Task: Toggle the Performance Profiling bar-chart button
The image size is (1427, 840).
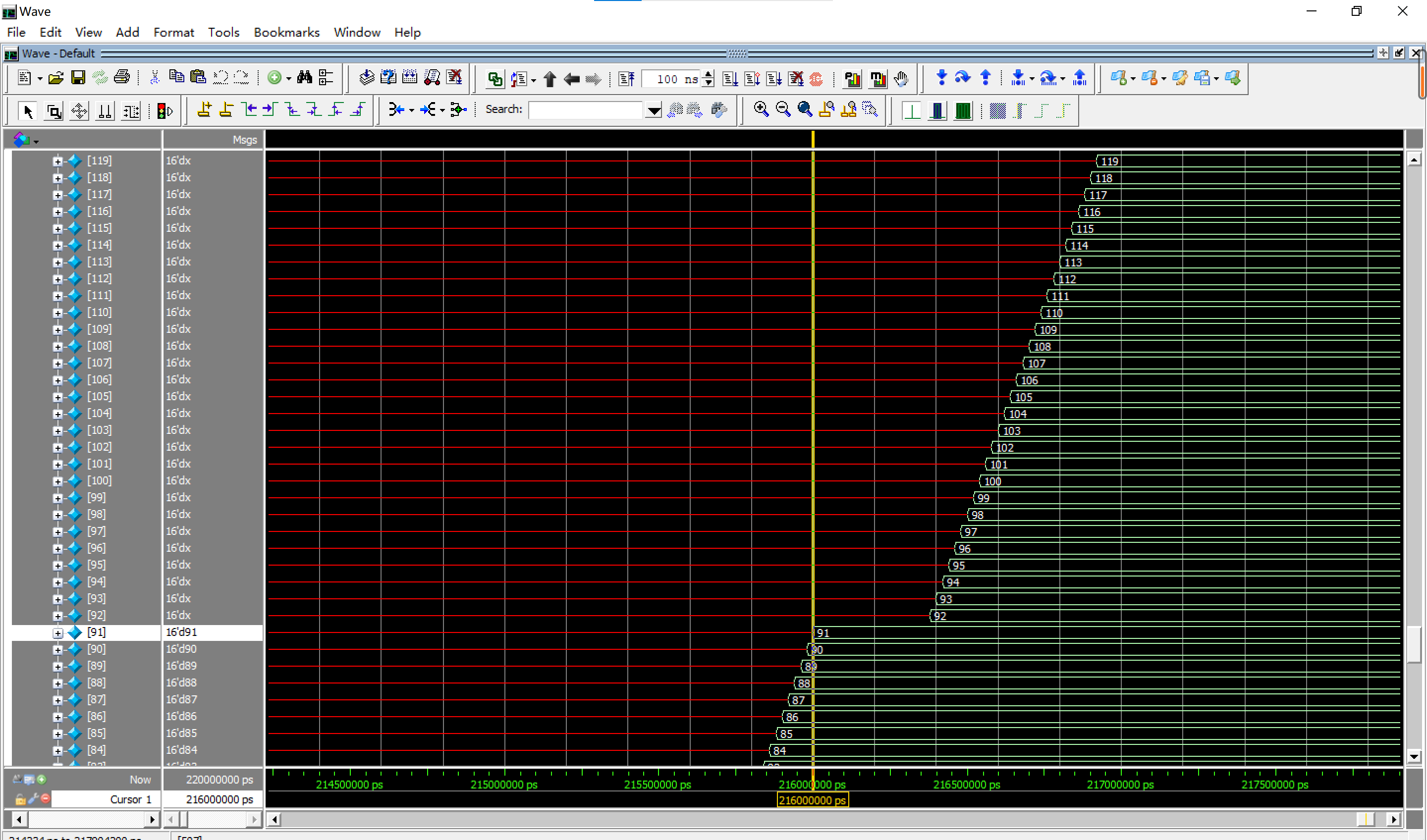Action: tap(852, 79)
